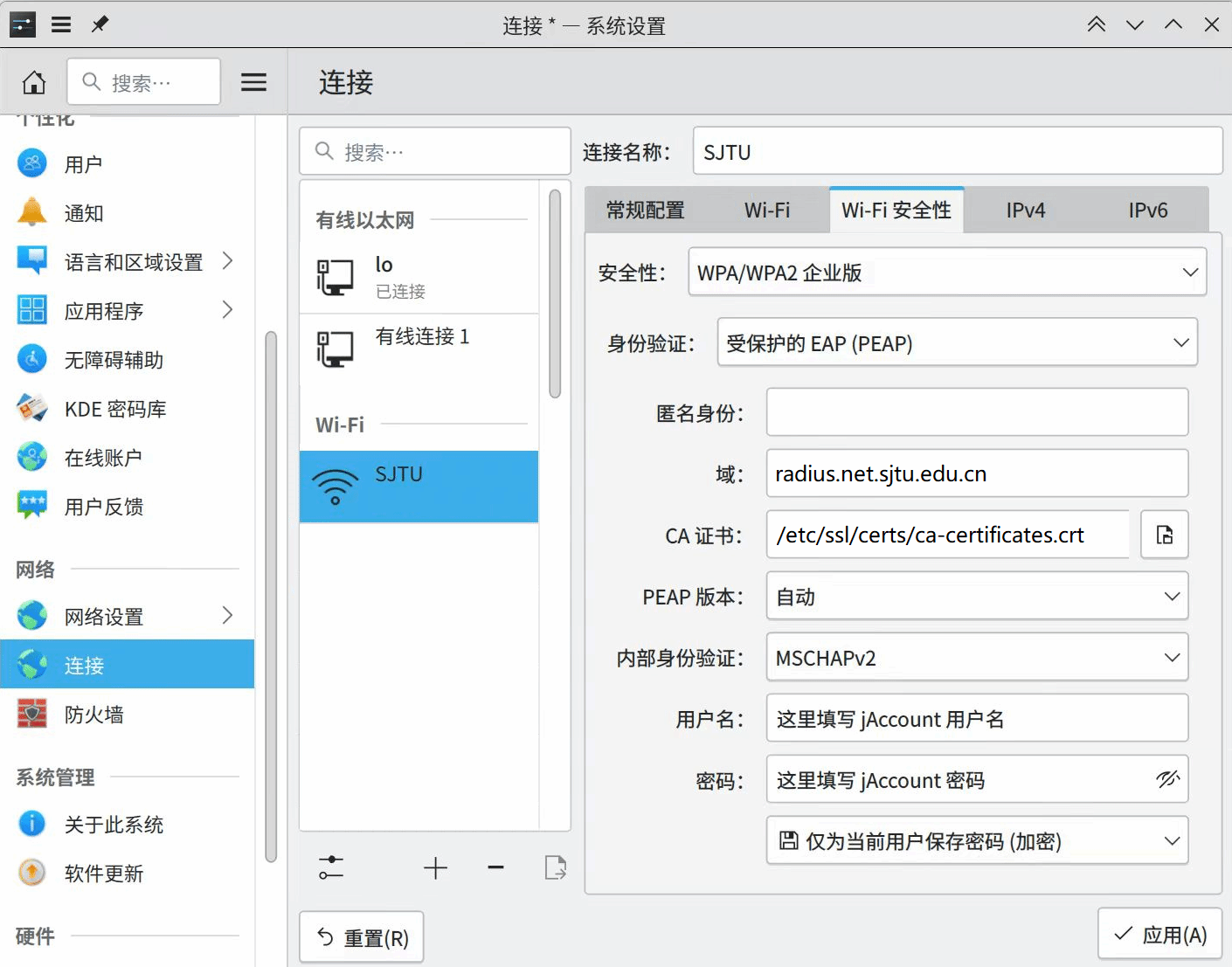
Task: Open the 用户反馈 icon
Action: (32, 506)
